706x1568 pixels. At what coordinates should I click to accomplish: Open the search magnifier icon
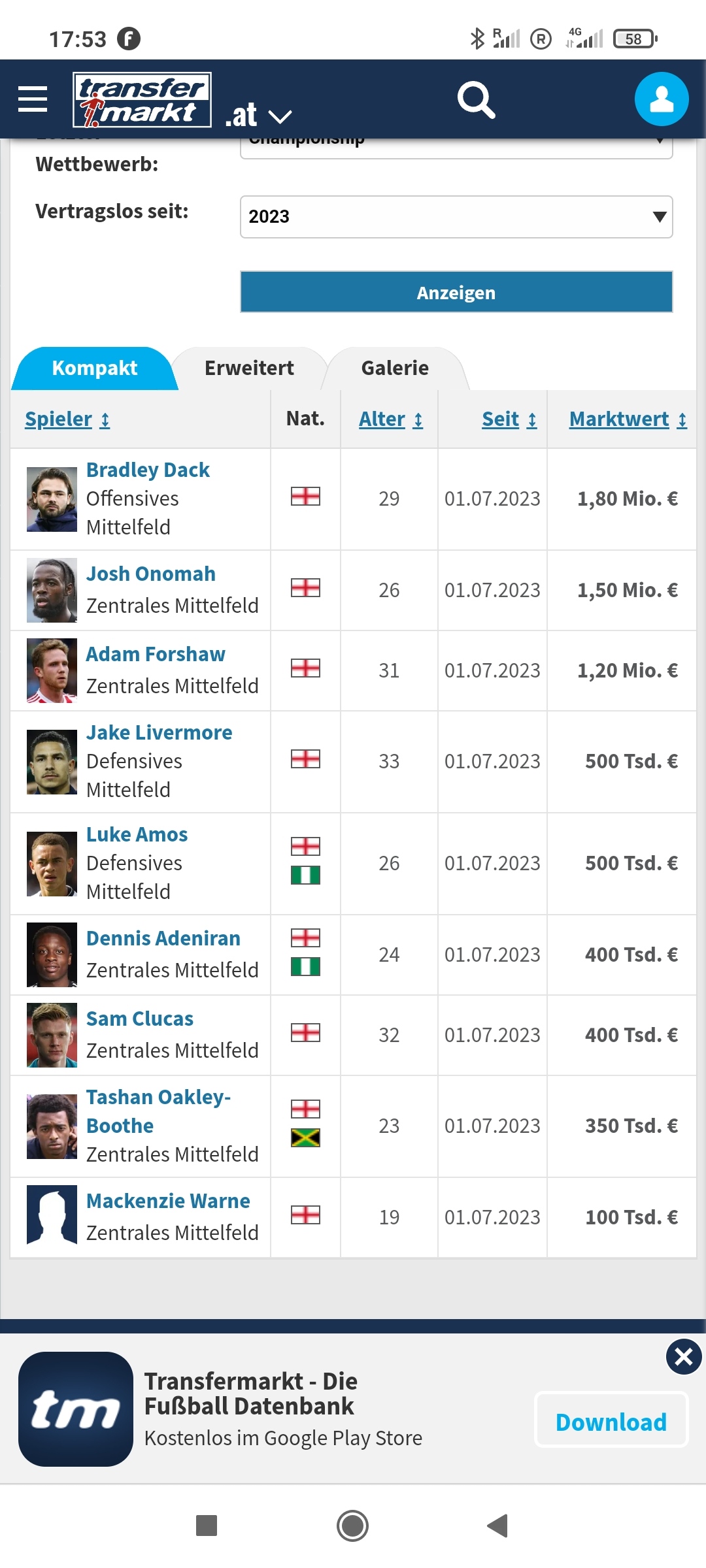click(x=476, y=99)
